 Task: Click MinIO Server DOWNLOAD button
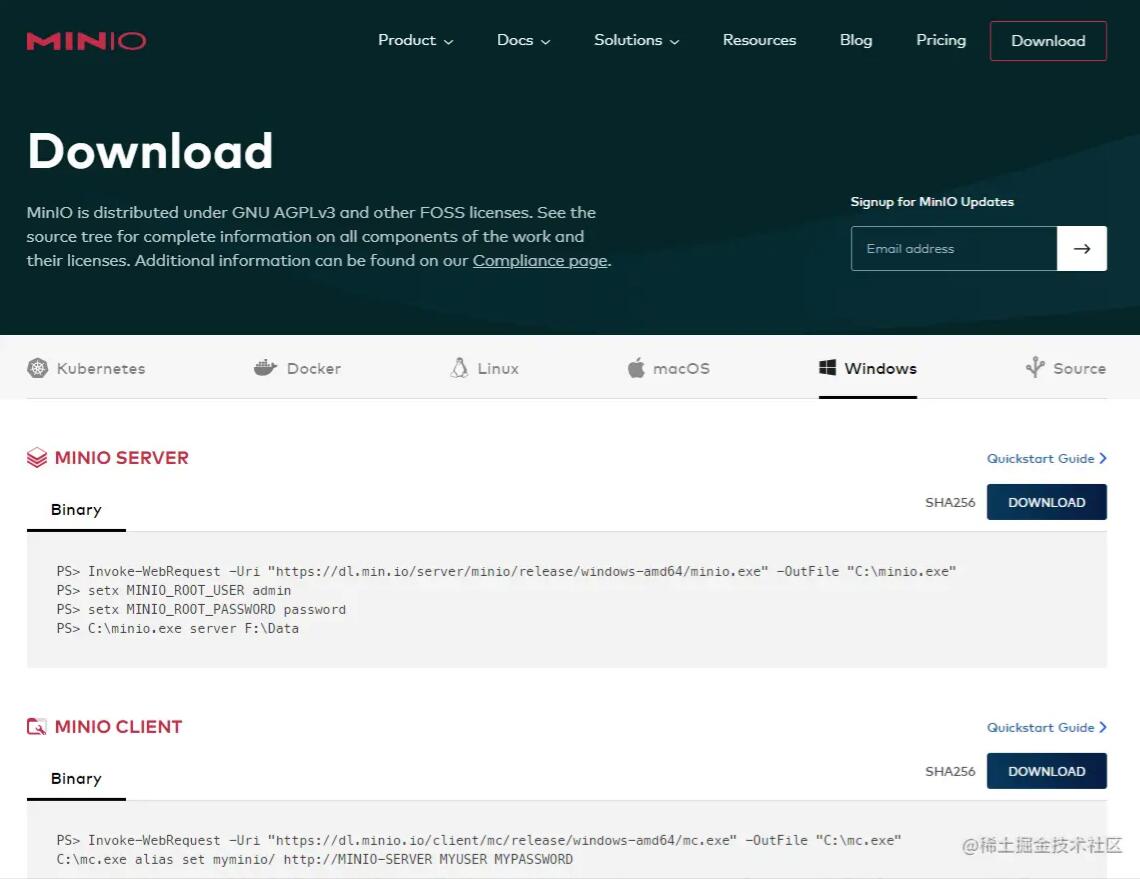pyautogui.click(x=1047, y=502)
